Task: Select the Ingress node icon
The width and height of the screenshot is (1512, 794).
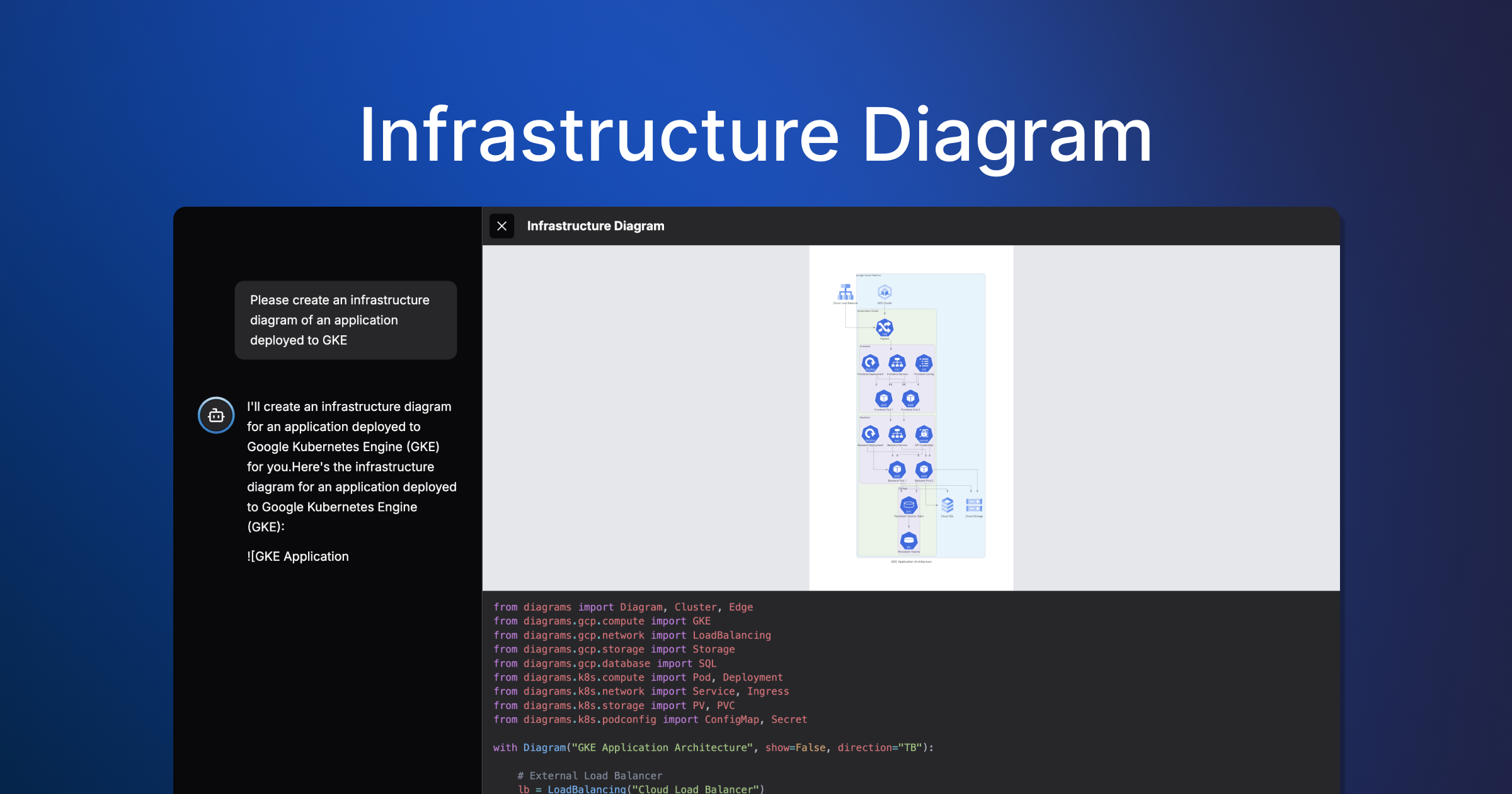Action: [885, 327]
